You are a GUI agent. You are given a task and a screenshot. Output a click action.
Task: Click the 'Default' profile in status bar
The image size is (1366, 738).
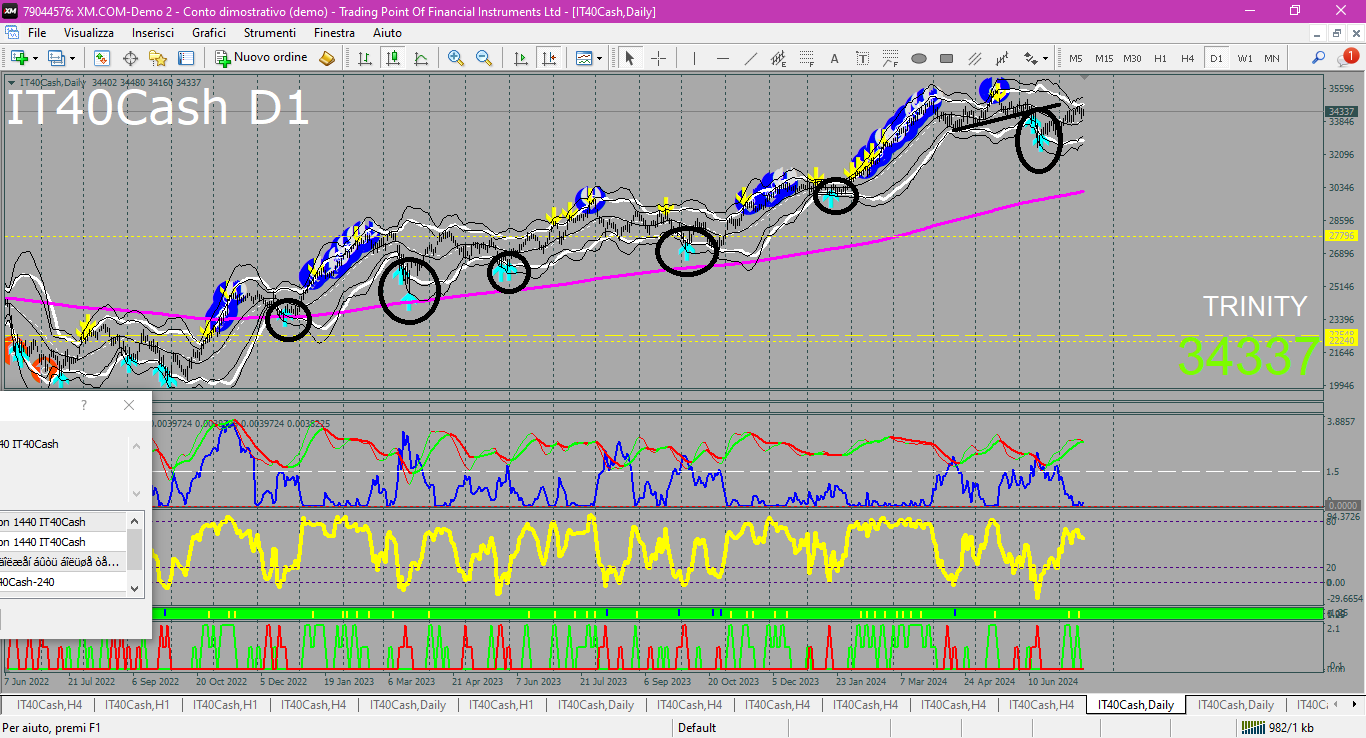click(x=697, y=728)
